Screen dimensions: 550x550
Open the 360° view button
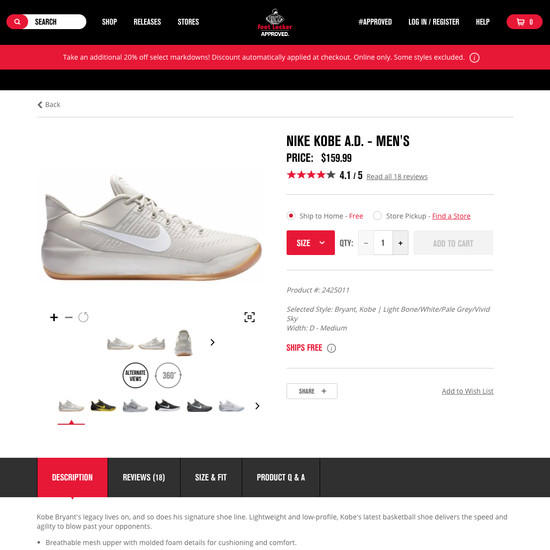click(x=168, y=375)
